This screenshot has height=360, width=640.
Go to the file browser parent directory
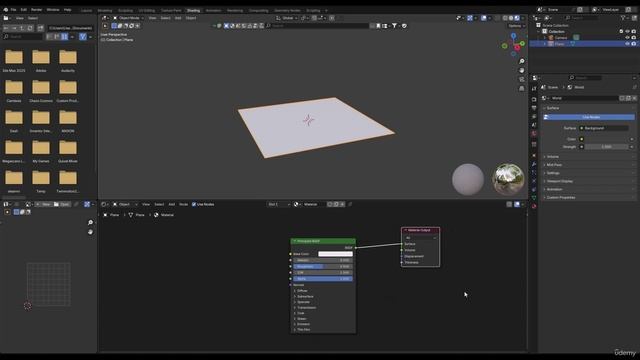click(22, 28)
